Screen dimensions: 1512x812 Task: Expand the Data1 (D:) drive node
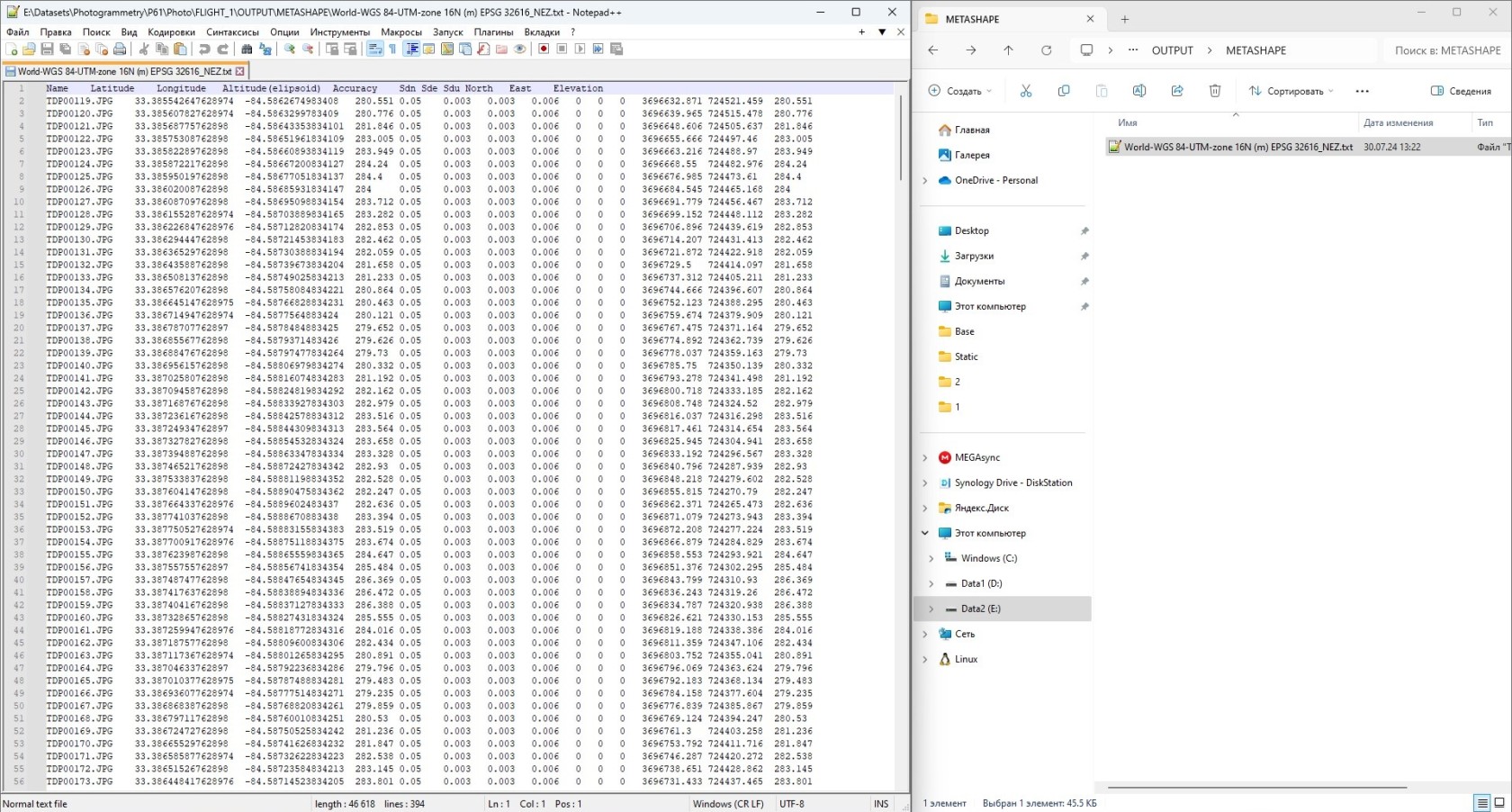pyautogui.click(x=931, y=583)
